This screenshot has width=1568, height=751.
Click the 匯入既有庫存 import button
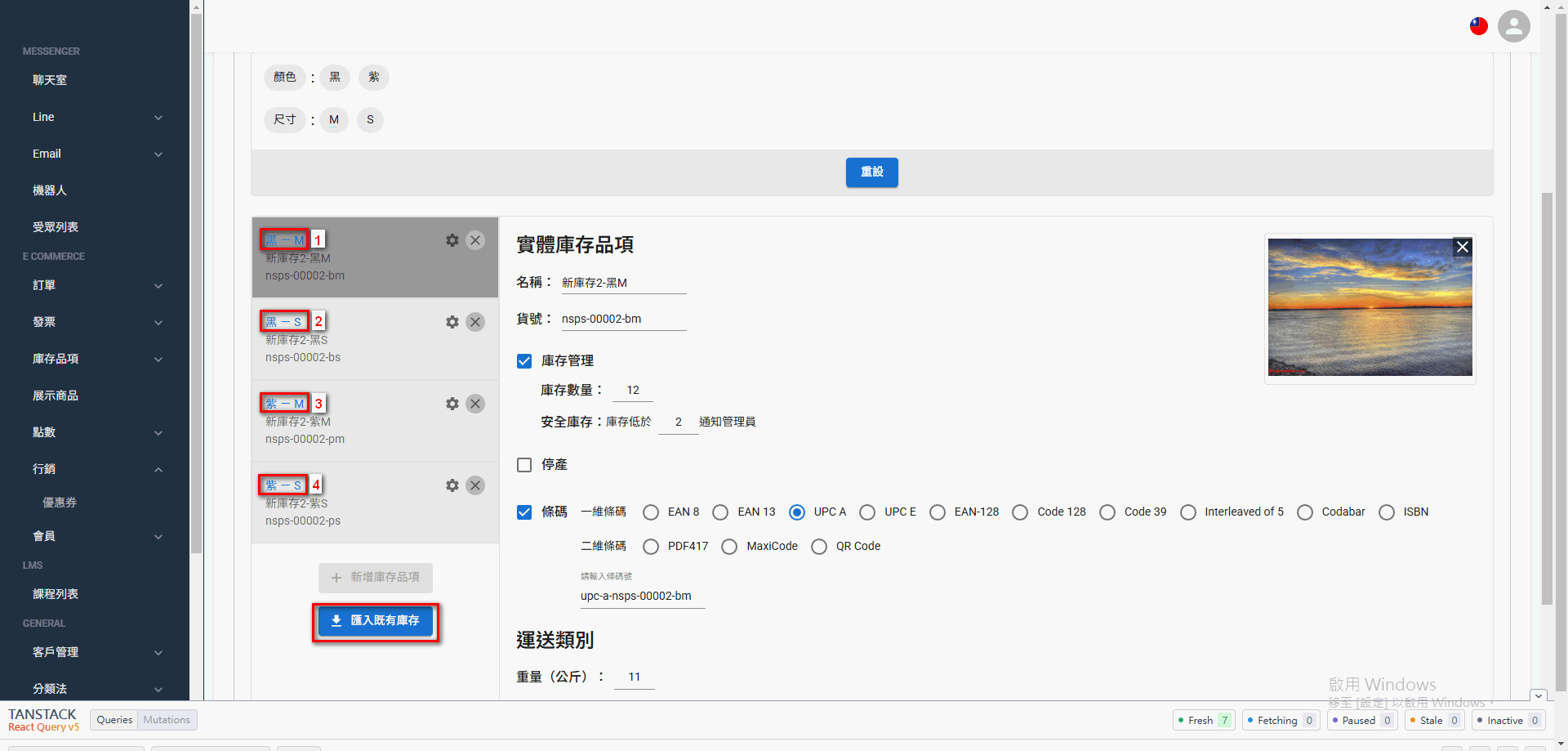376,621
